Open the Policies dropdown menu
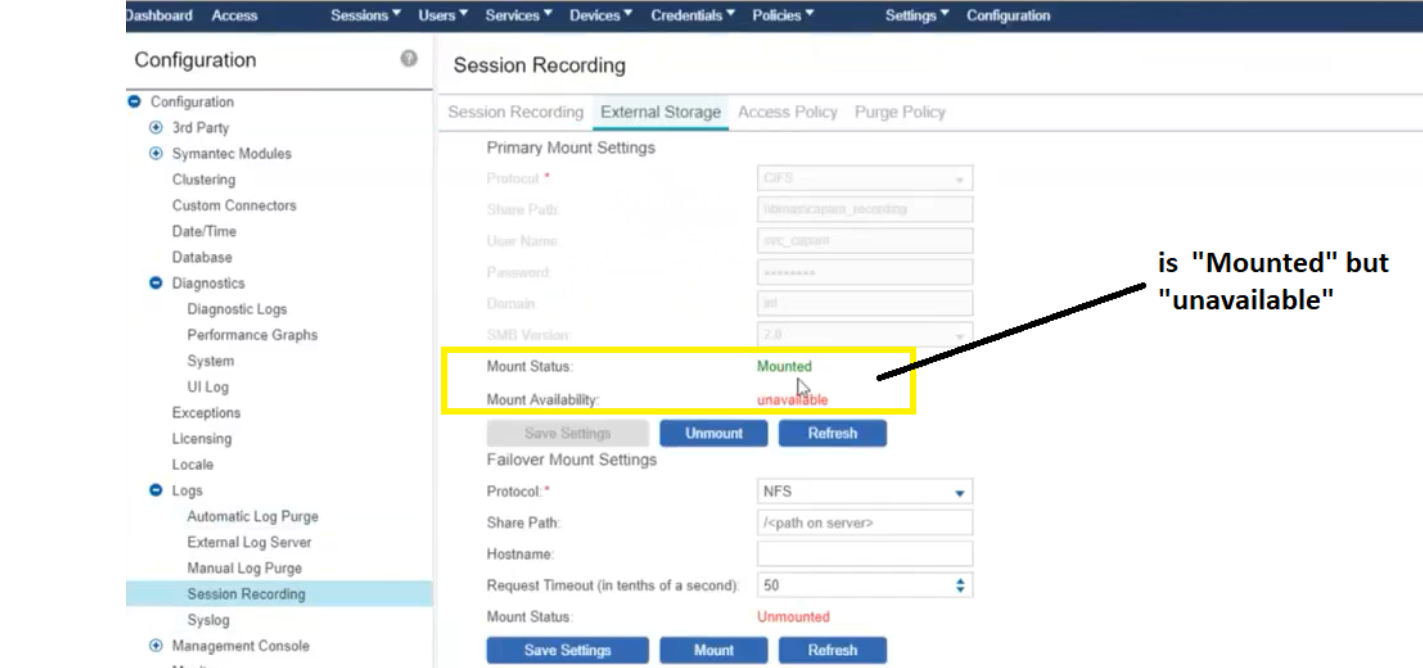Image resolution: width=1423 pixels, height=668 pixels. [783, 16]
